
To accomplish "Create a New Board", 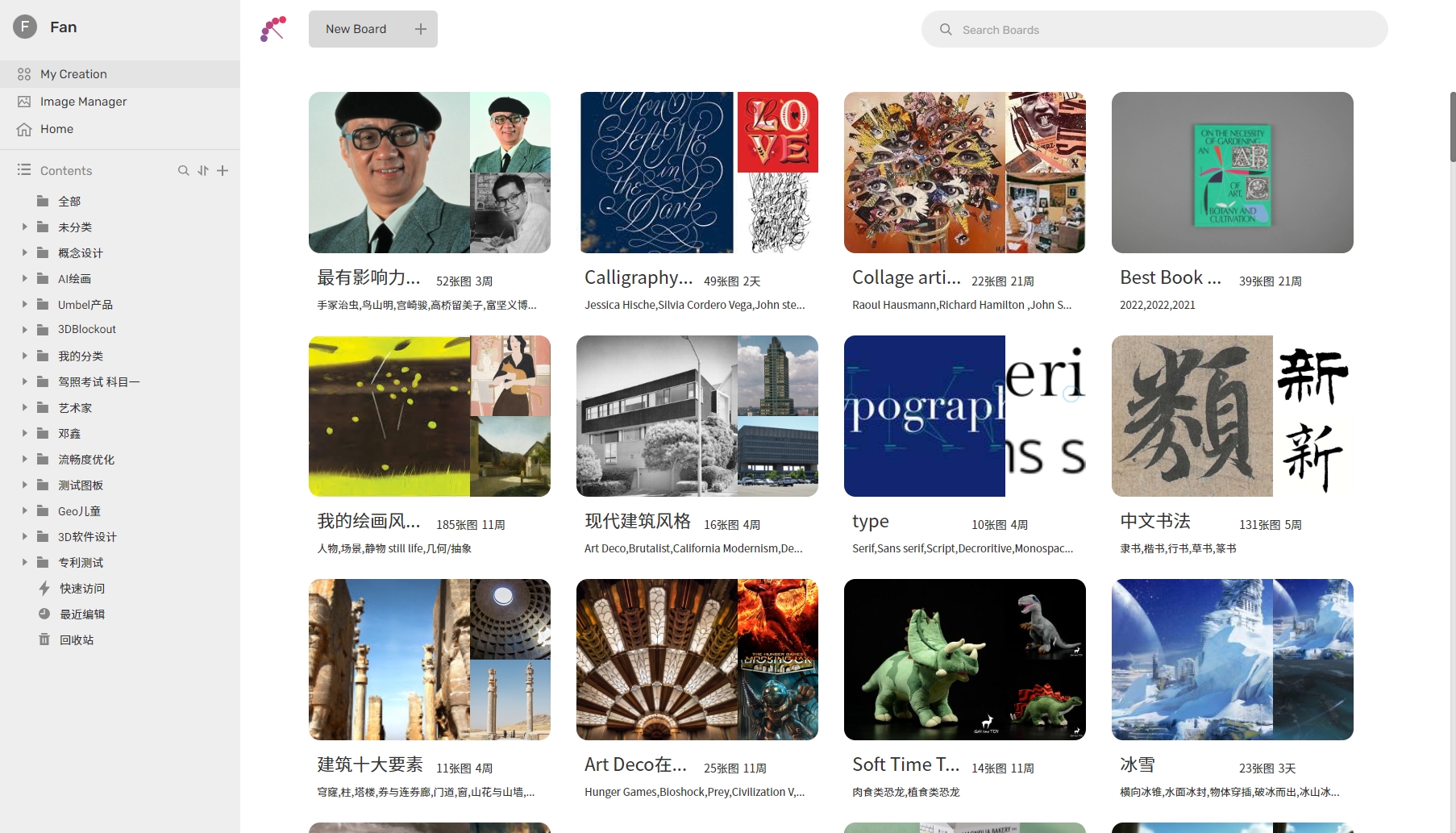I will [x=372, y=29].
